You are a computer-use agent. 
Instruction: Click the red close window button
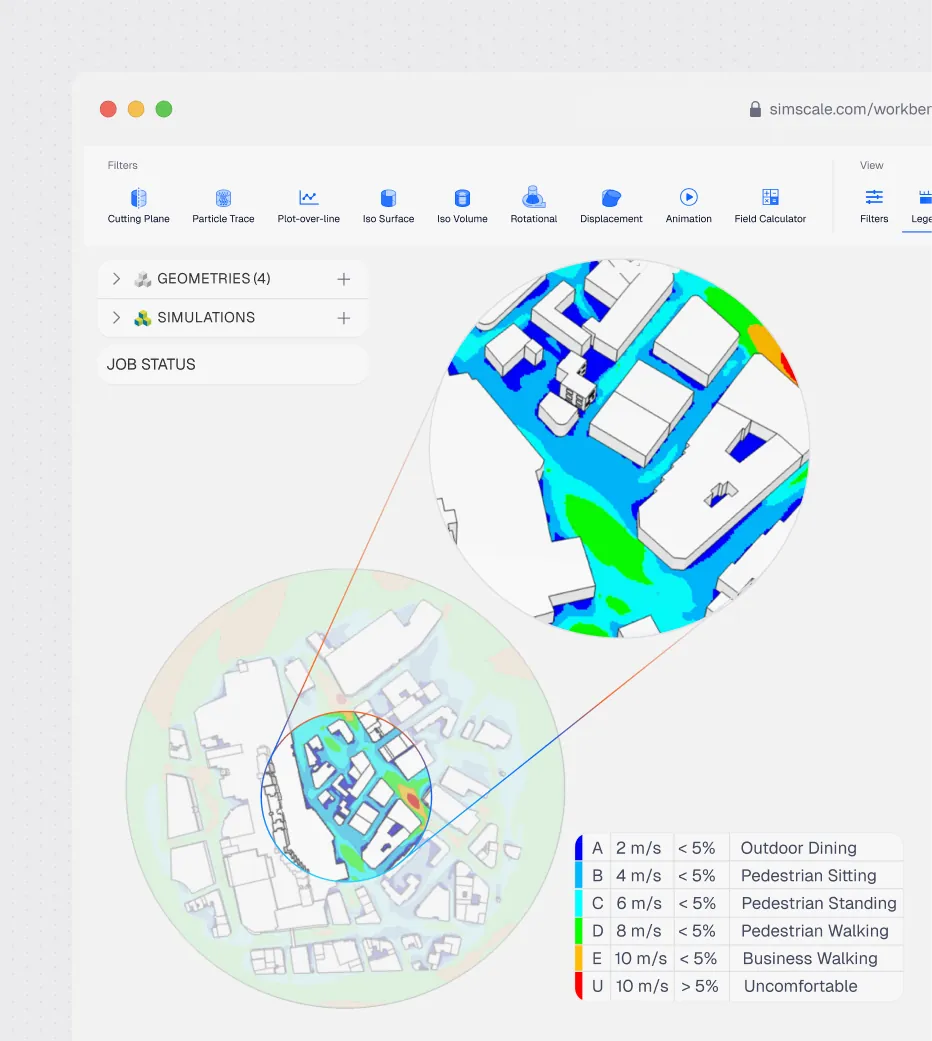pos(108,109)
